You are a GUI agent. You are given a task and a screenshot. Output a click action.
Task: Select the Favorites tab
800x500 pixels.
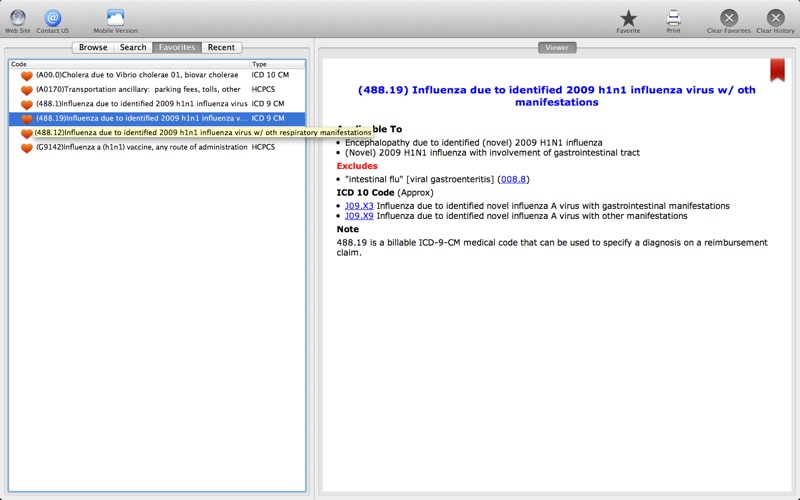(177, 47)
